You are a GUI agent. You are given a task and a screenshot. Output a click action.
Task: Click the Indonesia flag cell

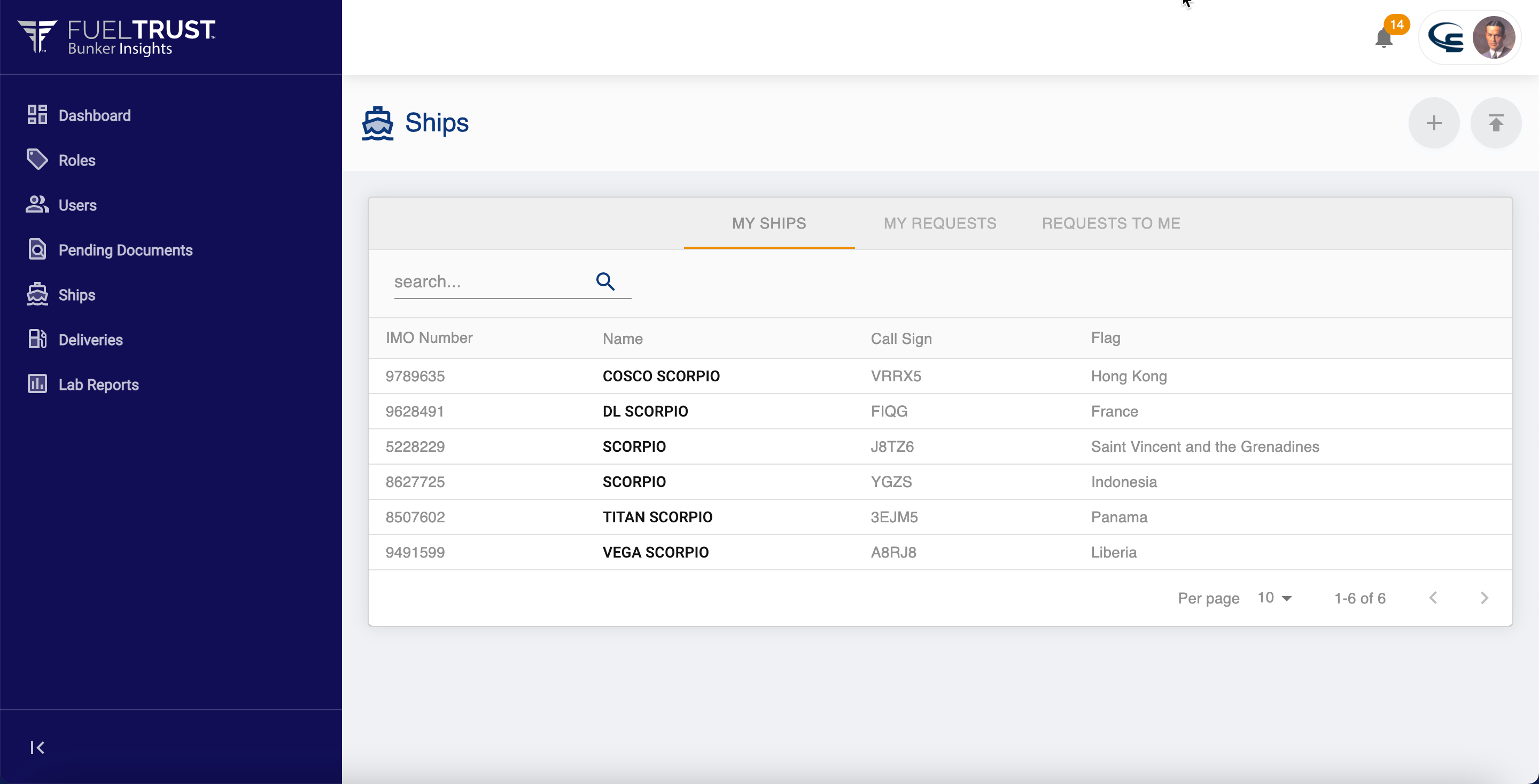point(1124,482)
